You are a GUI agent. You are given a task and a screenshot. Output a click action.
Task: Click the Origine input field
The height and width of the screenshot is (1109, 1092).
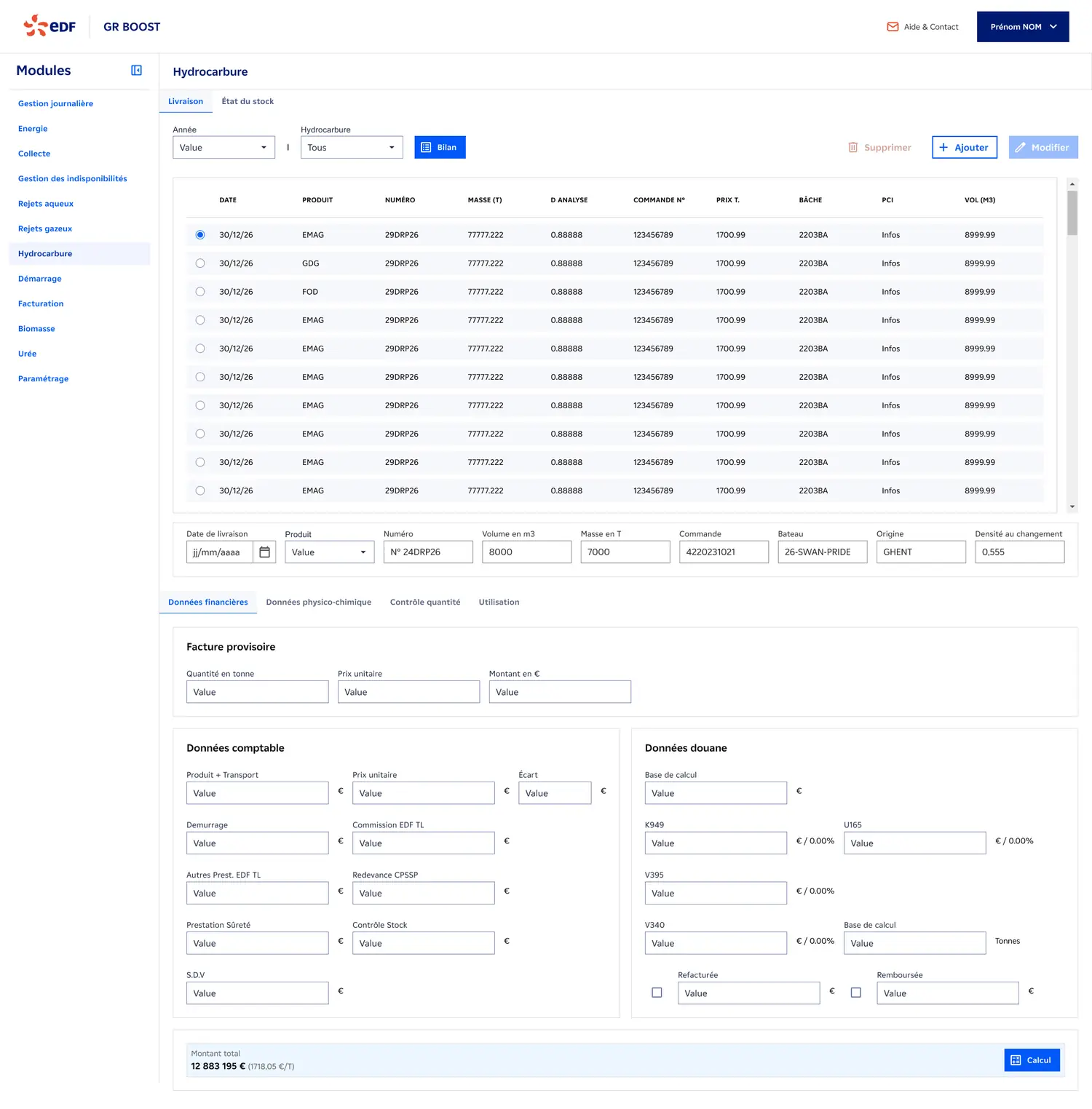[921, 552]
